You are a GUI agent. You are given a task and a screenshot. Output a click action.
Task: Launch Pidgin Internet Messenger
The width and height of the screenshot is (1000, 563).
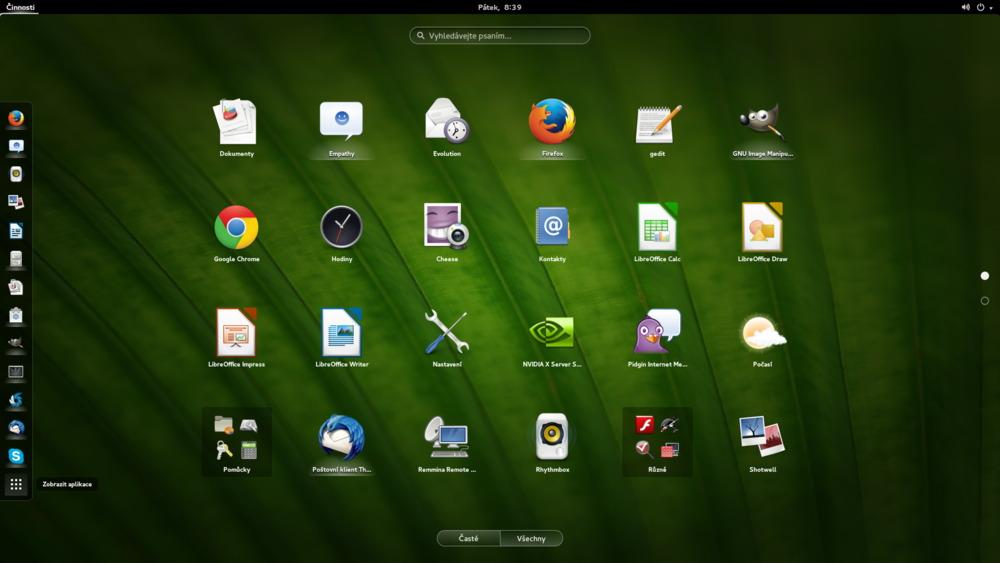[x=657, y=337]
